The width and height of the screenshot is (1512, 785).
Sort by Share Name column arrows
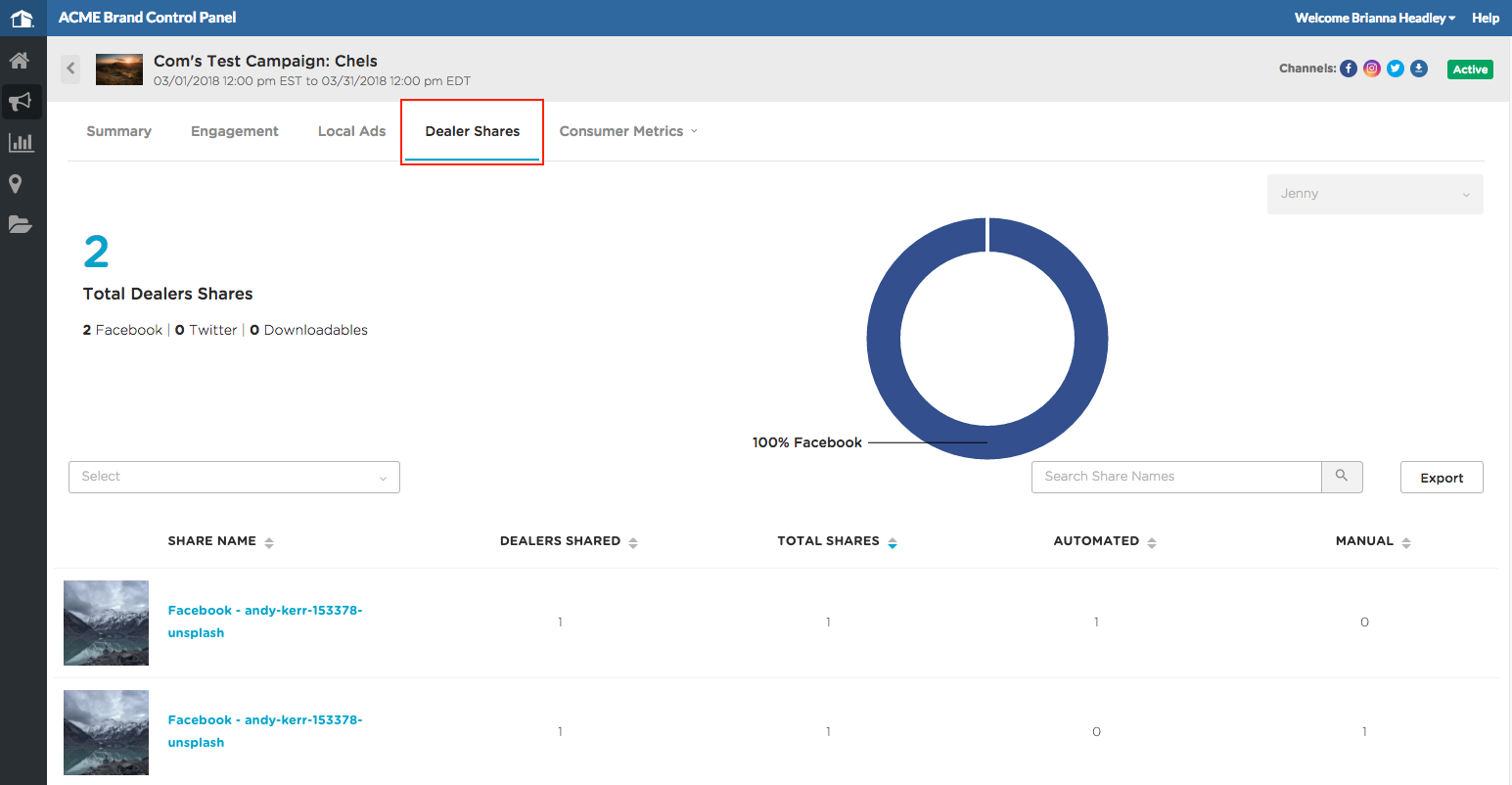(x=269, y=542)
